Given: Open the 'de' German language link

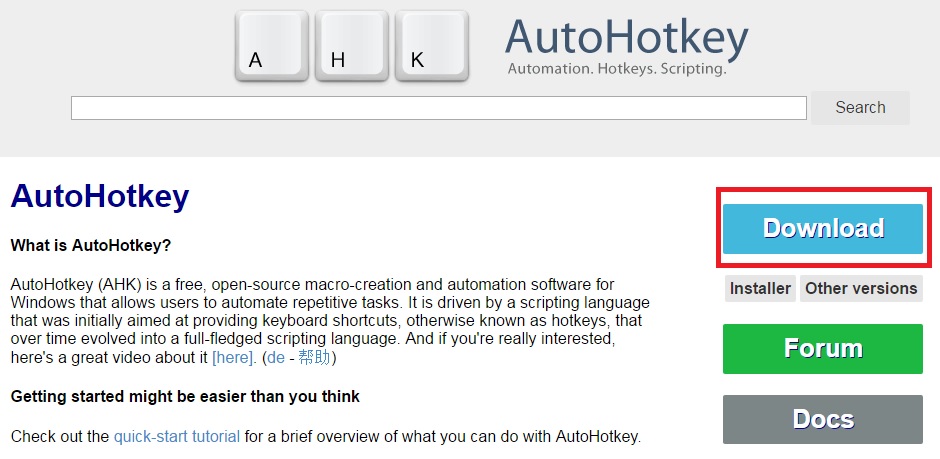Looking at the screenshot, I should [x=276, y=358].
